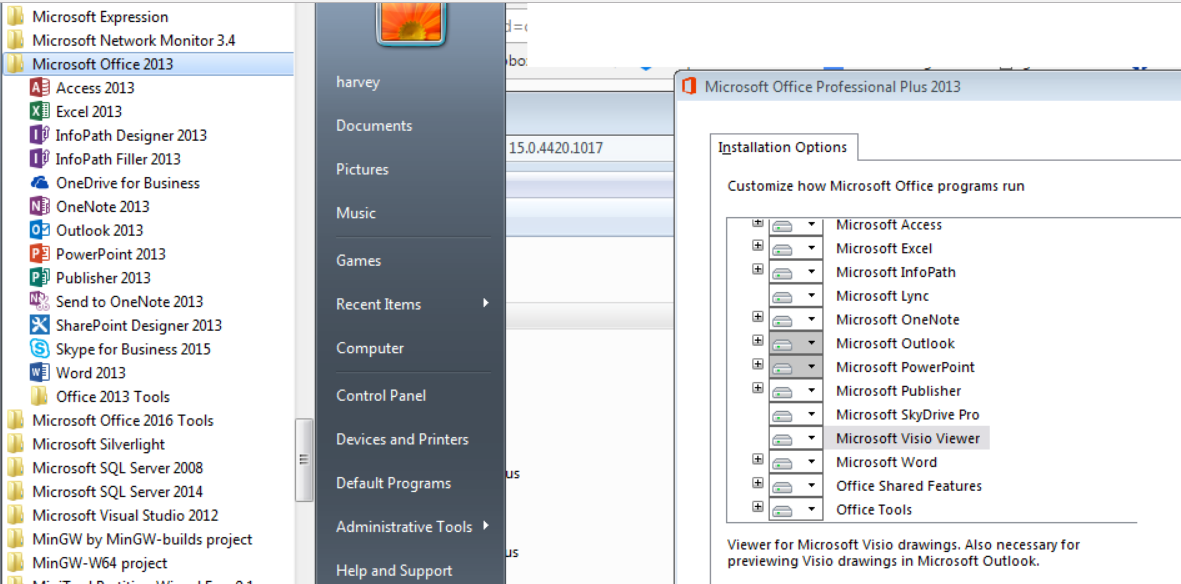The width and height of the screenshot is (1181, 584).
Task: Open Devices and Printers
Action: point(402,439)
